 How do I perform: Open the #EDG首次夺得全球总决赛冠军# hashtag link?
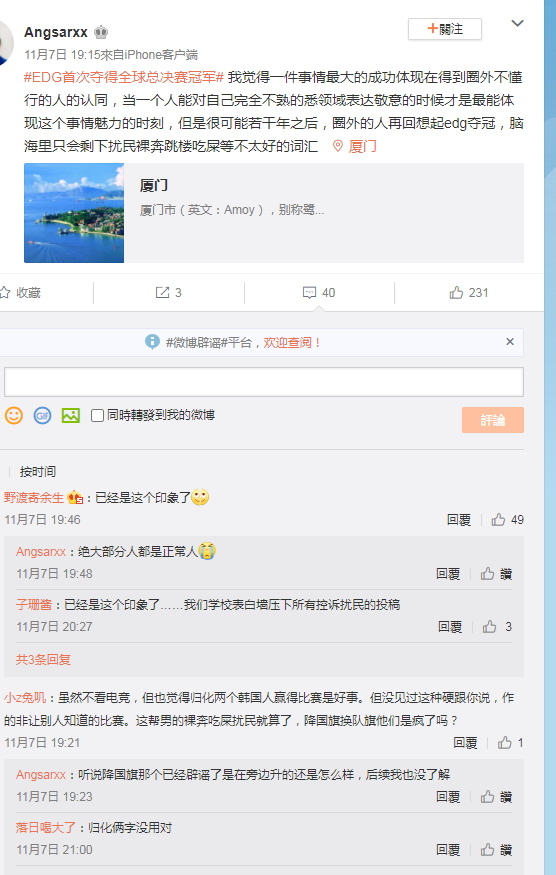coord(124,77)
